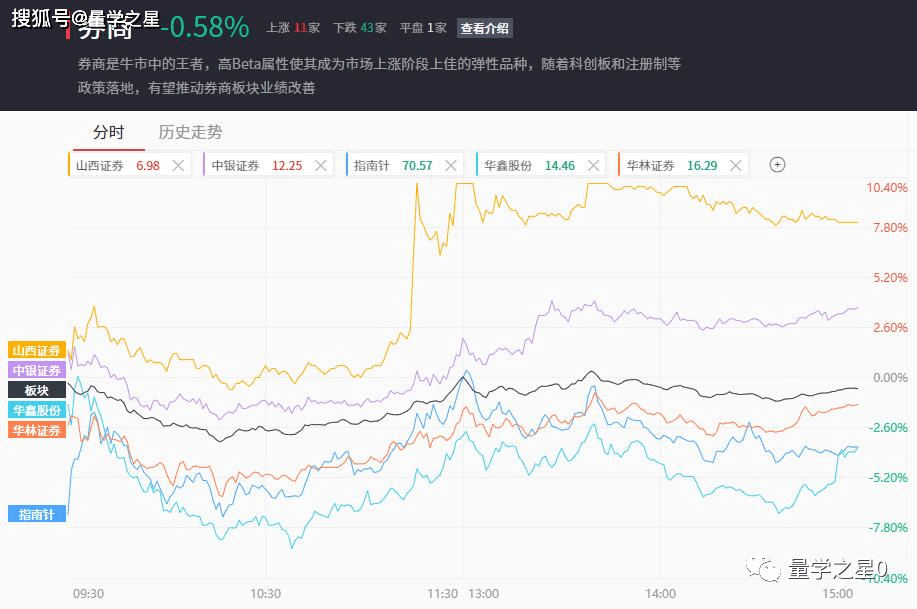Click the blue 指南针 line label
Viewport: 917px width, 609px height.
tap(36, 514)
